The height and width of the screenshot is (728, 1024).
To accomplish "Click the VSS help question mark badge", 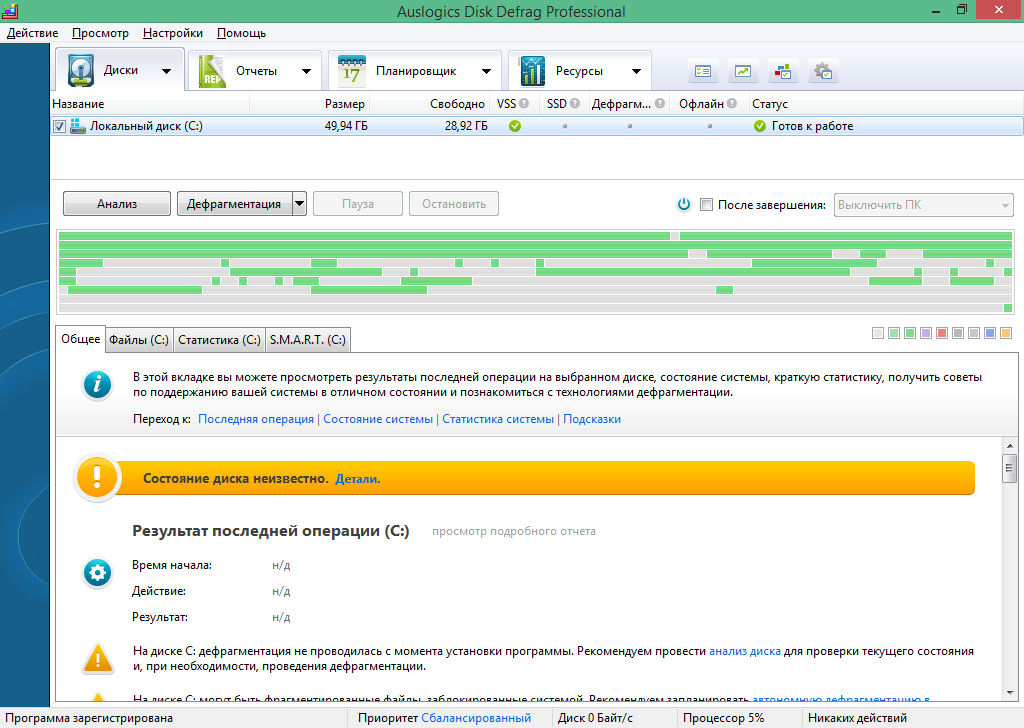I will 524,103.
